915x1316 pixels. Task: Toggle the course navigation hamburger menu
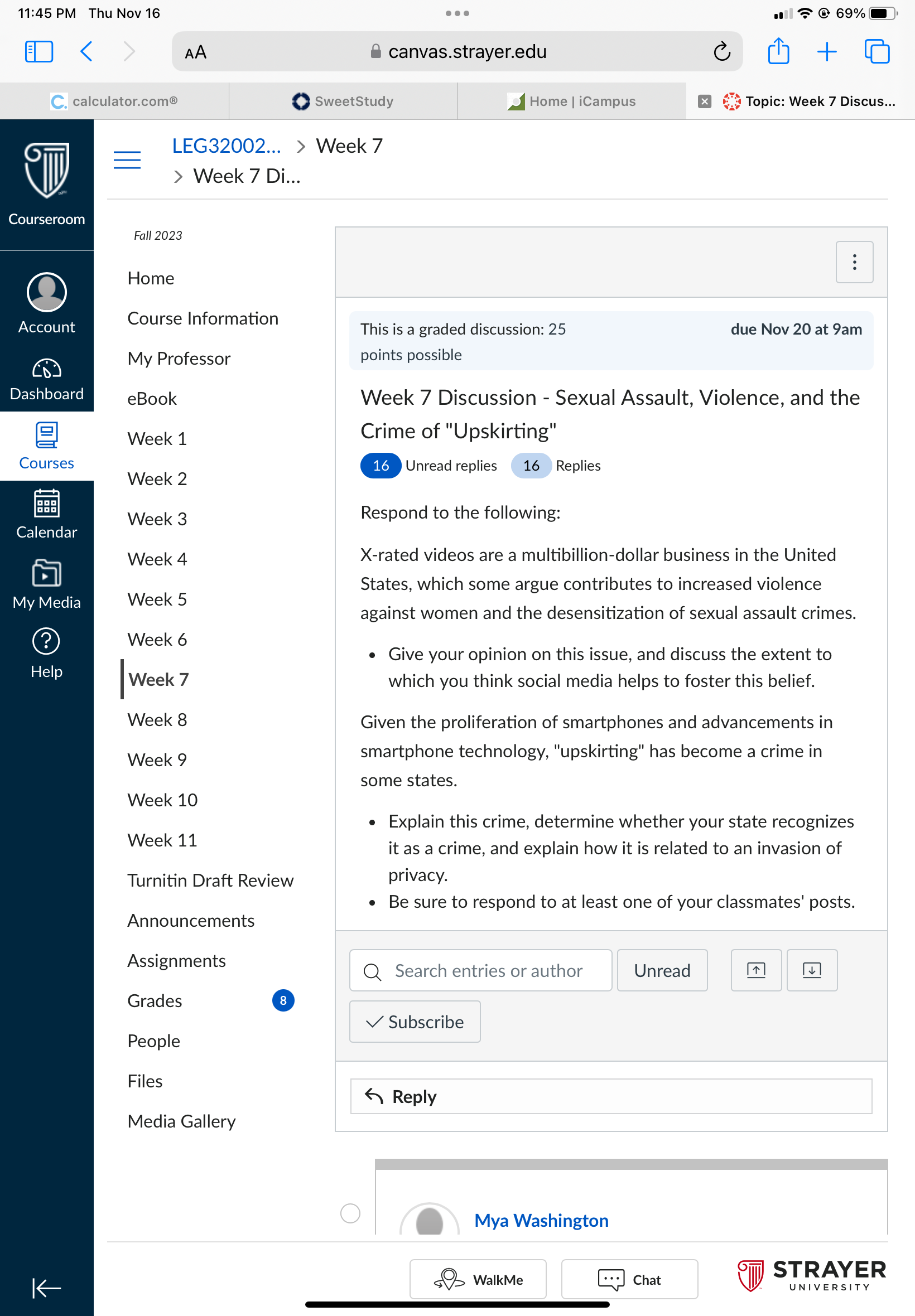tap(127, 160)
